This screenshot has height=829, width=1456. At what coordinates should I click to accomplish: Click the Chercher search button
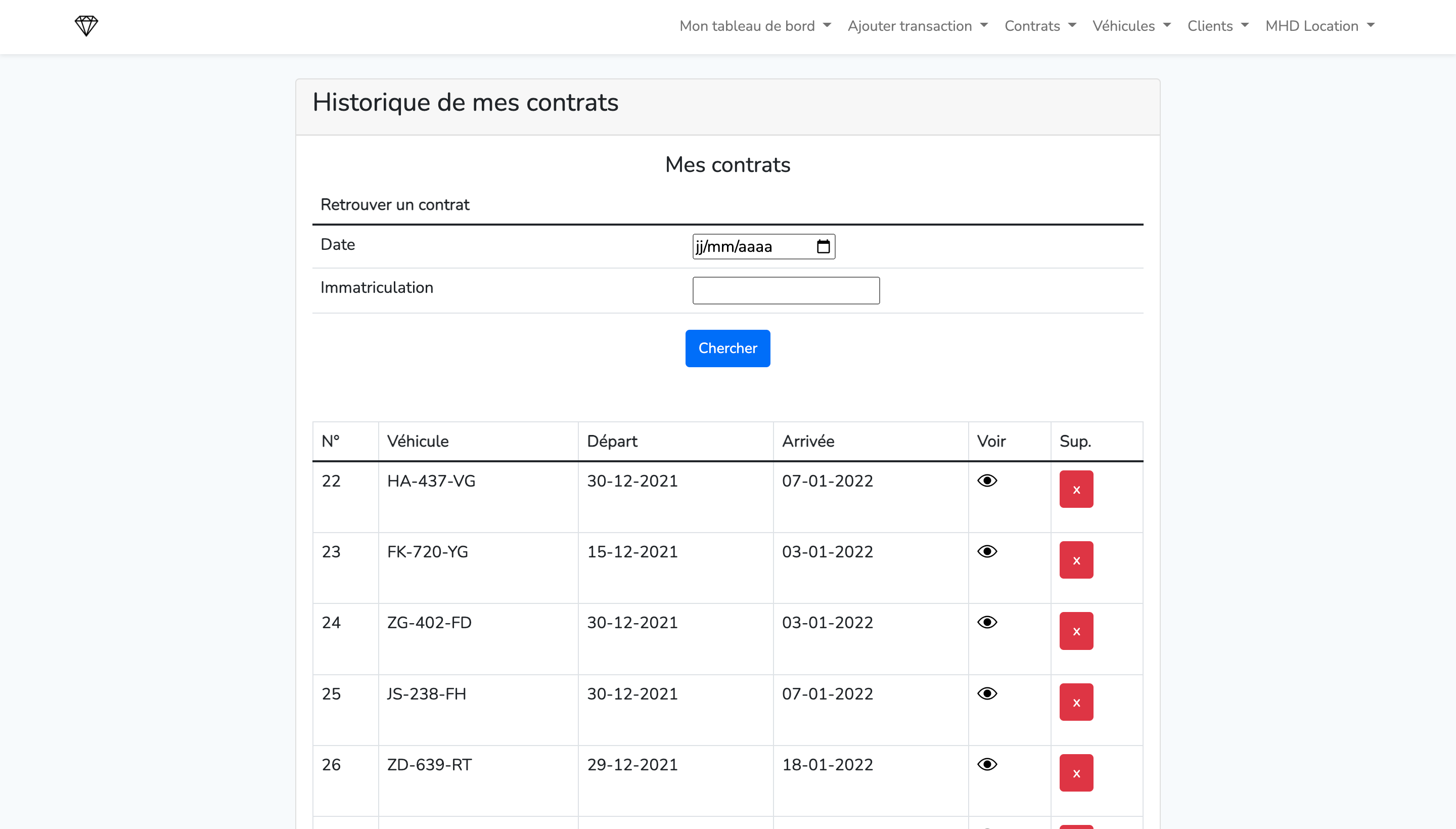[727, 348]
